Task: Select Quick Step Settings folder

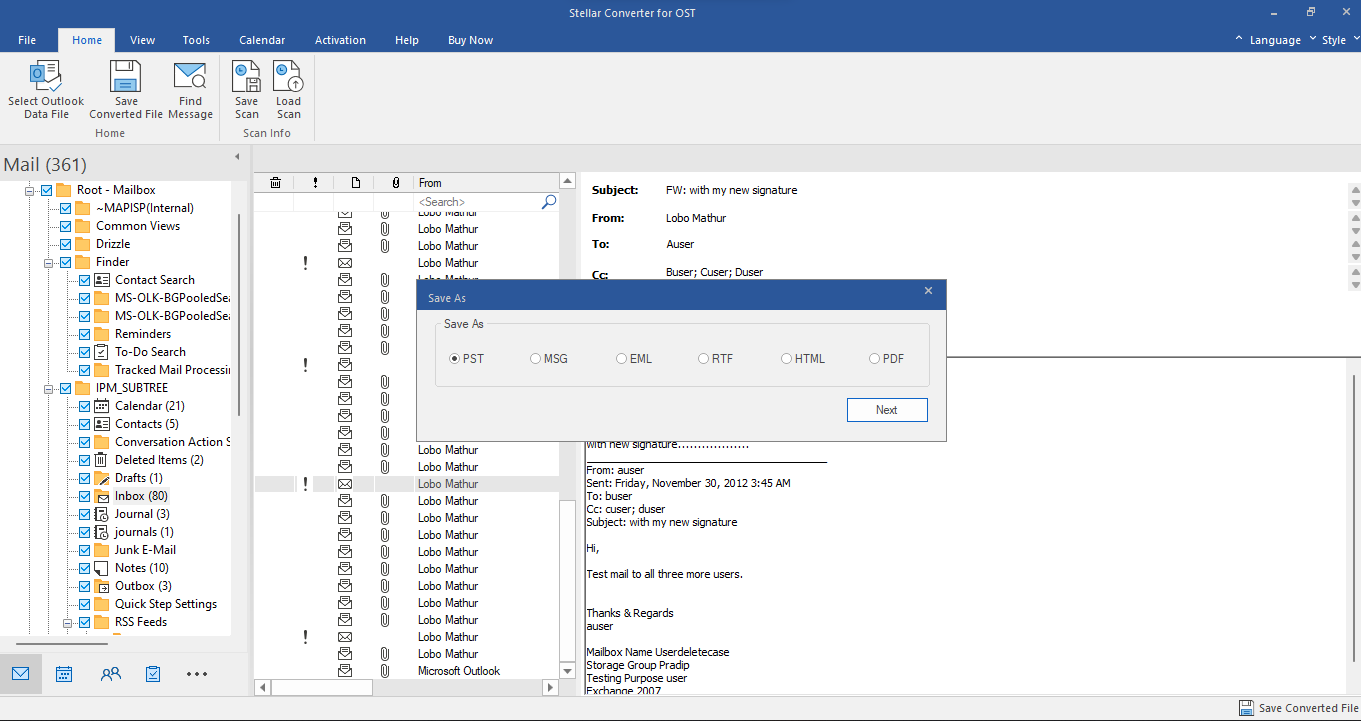Action: 166,604
